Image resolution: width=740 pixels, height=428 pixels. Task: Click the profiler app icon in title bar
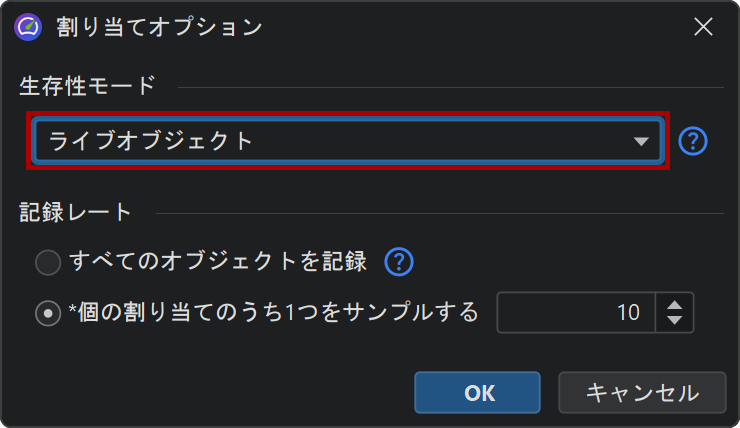tap(27, 27)
